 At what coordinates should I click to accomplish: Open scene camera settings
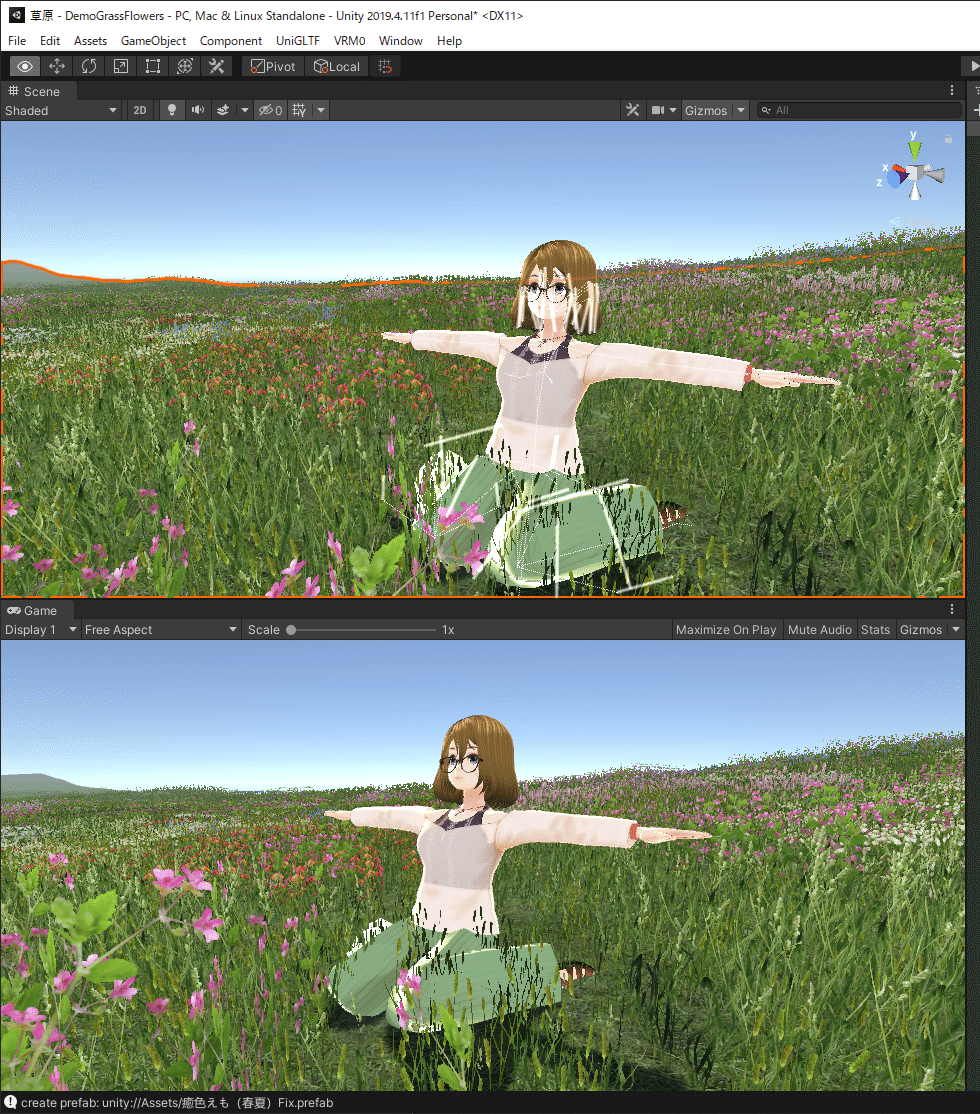click(663, 110)
